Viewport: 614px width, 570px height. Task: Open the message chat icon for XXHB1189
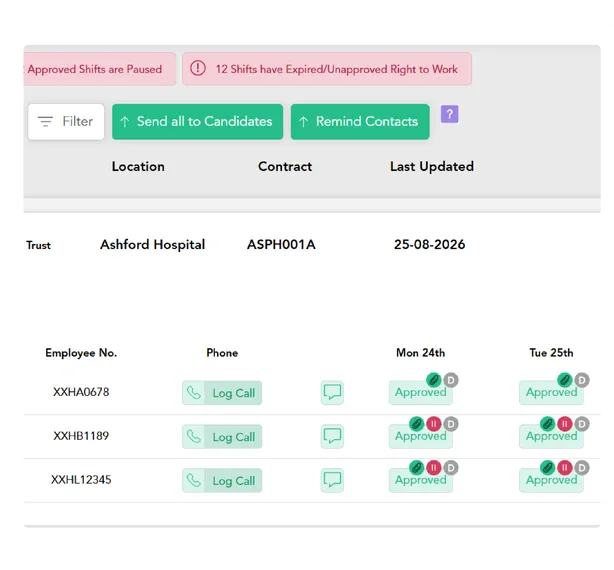[x=332, y=436]
